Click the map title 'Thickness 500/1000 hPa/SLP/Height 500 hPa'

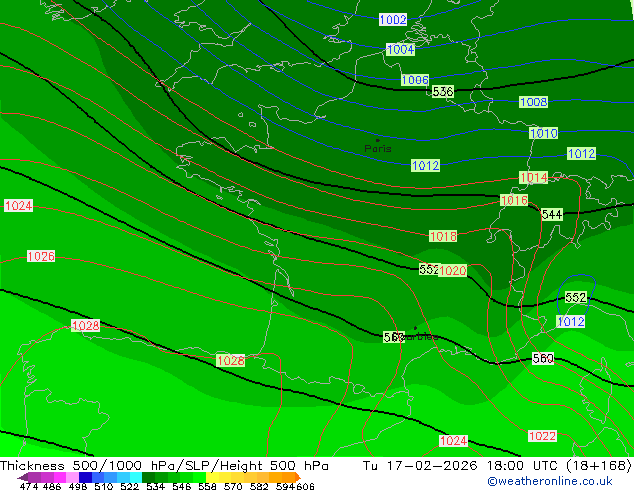click(164, 466)
